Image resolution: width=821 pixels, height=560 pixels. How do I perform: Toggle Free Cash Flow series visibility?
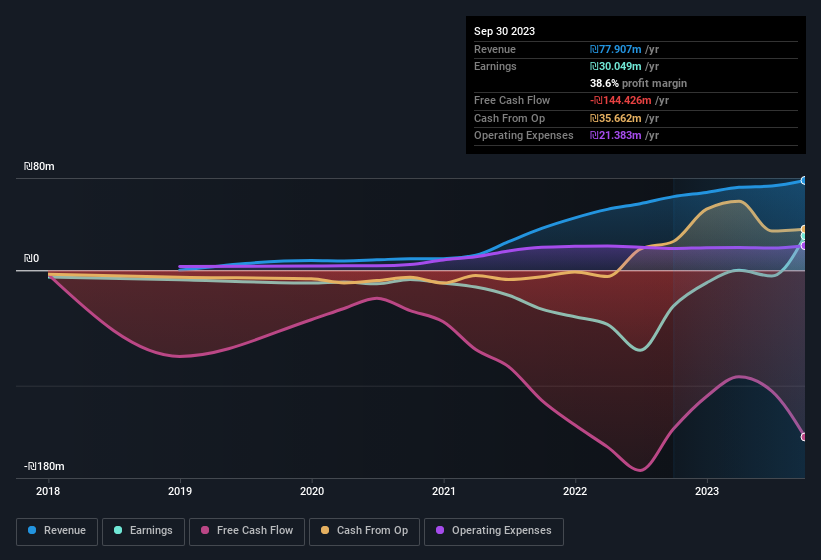click(x=247, y=531)
